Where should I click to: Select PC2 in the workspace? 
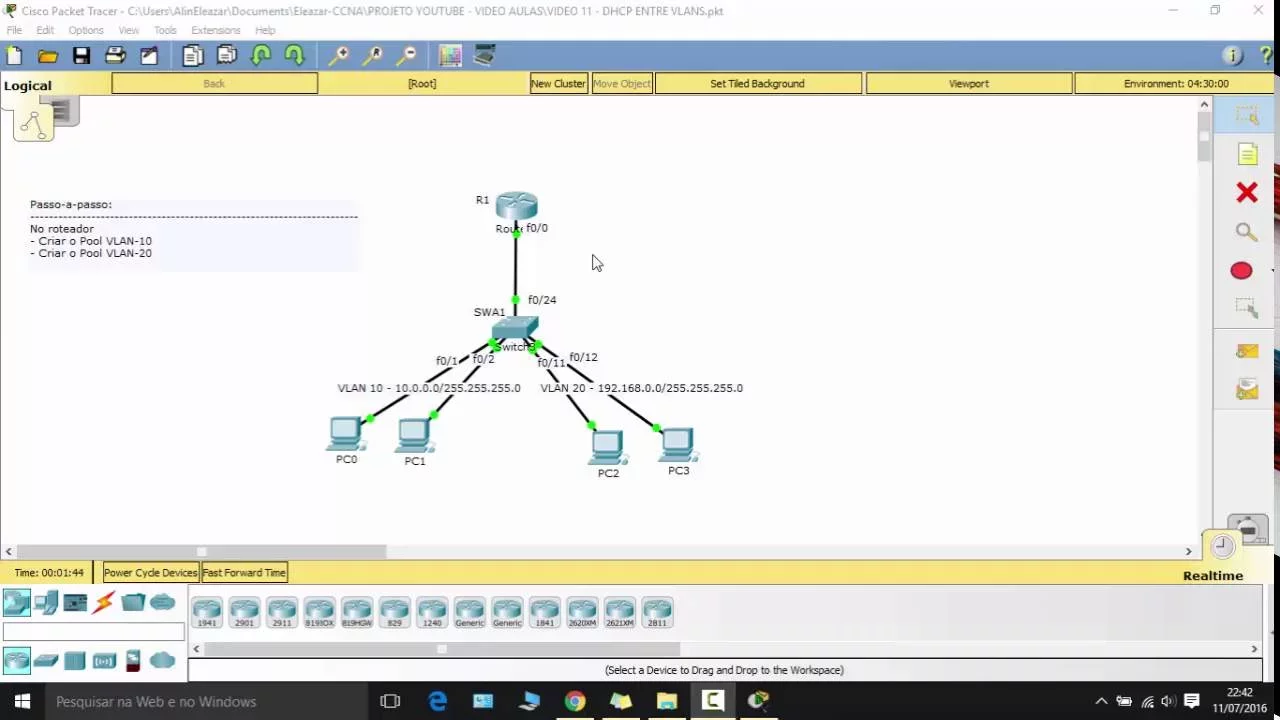coord(607,448)
